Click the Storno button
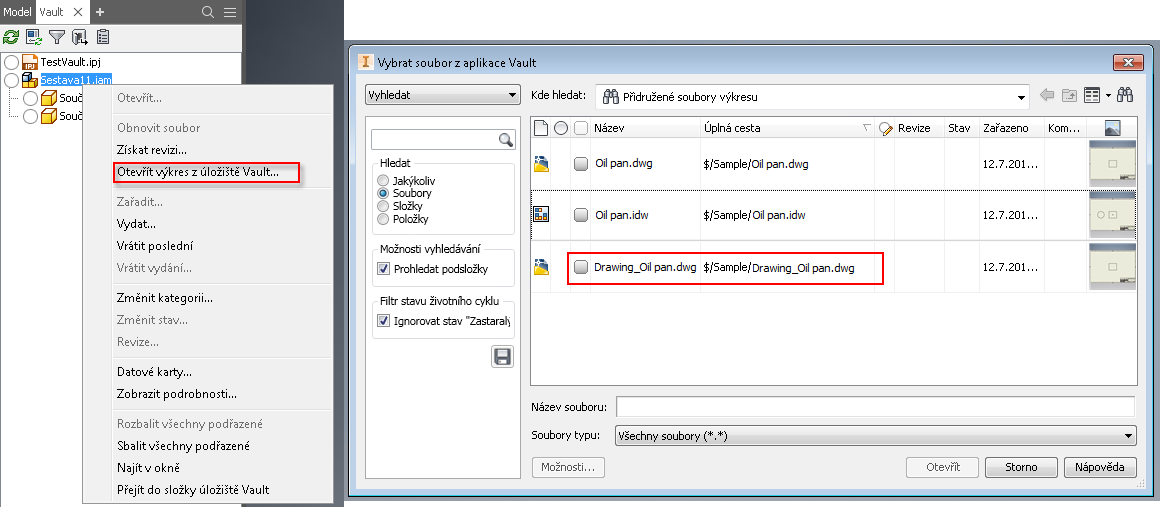1161x507 pixels. pyautogui.click(x=1021, y=467)
